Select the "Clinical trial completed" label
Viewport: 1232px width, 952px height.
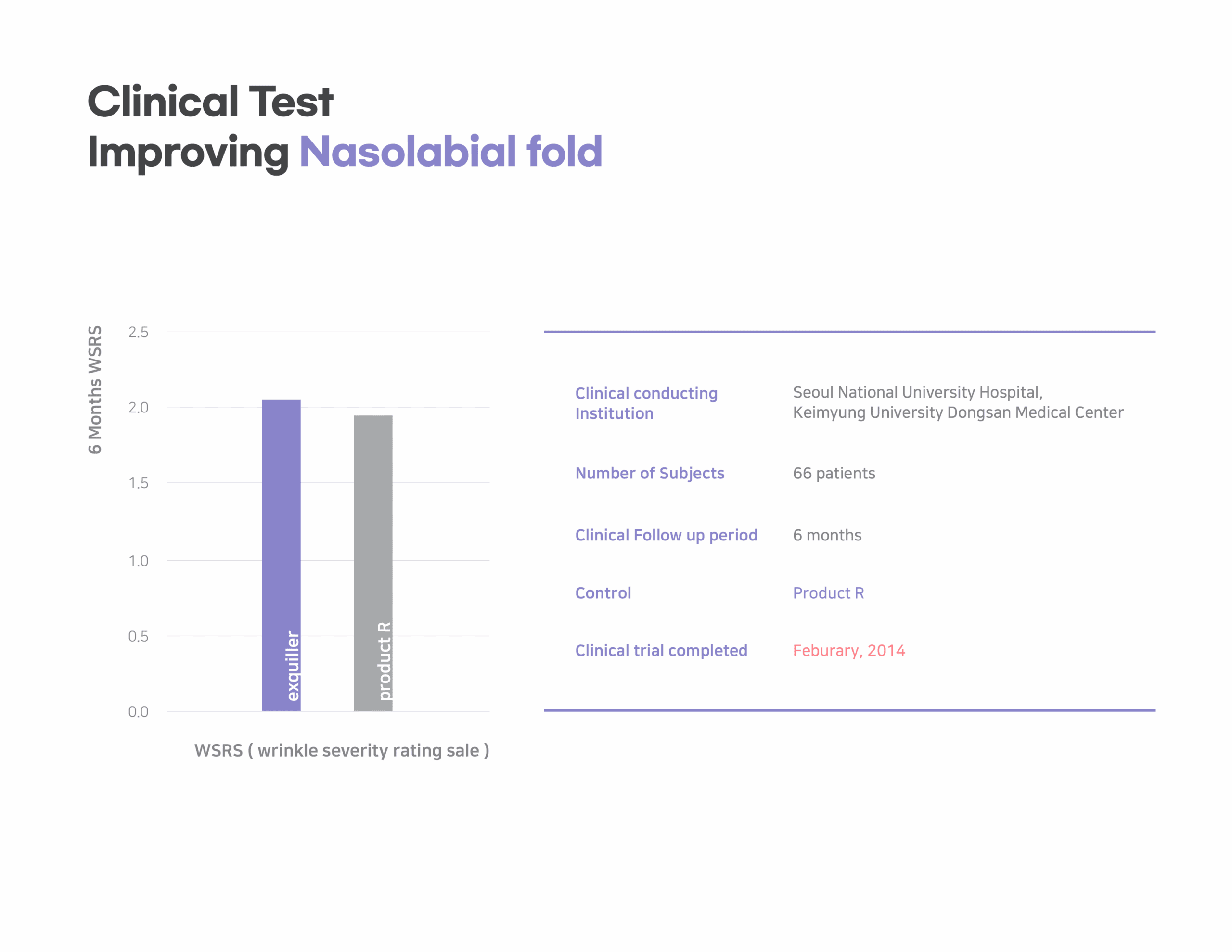click(661, 651)
